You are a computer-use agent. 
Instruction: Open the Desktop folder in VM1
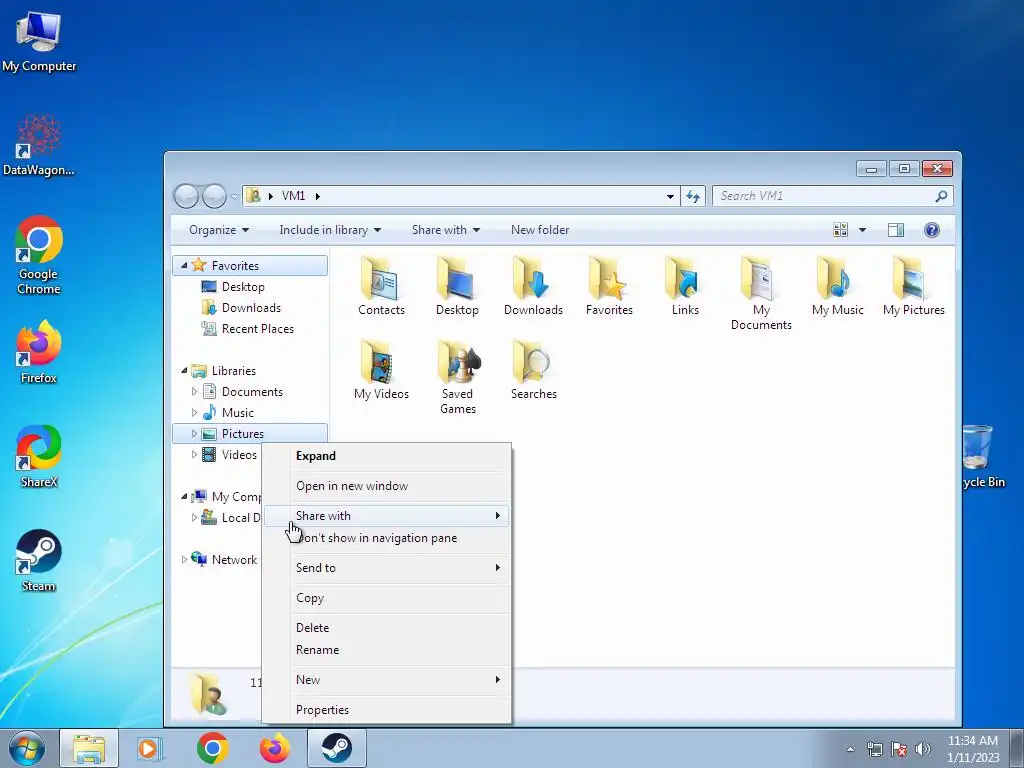point(457,286)
